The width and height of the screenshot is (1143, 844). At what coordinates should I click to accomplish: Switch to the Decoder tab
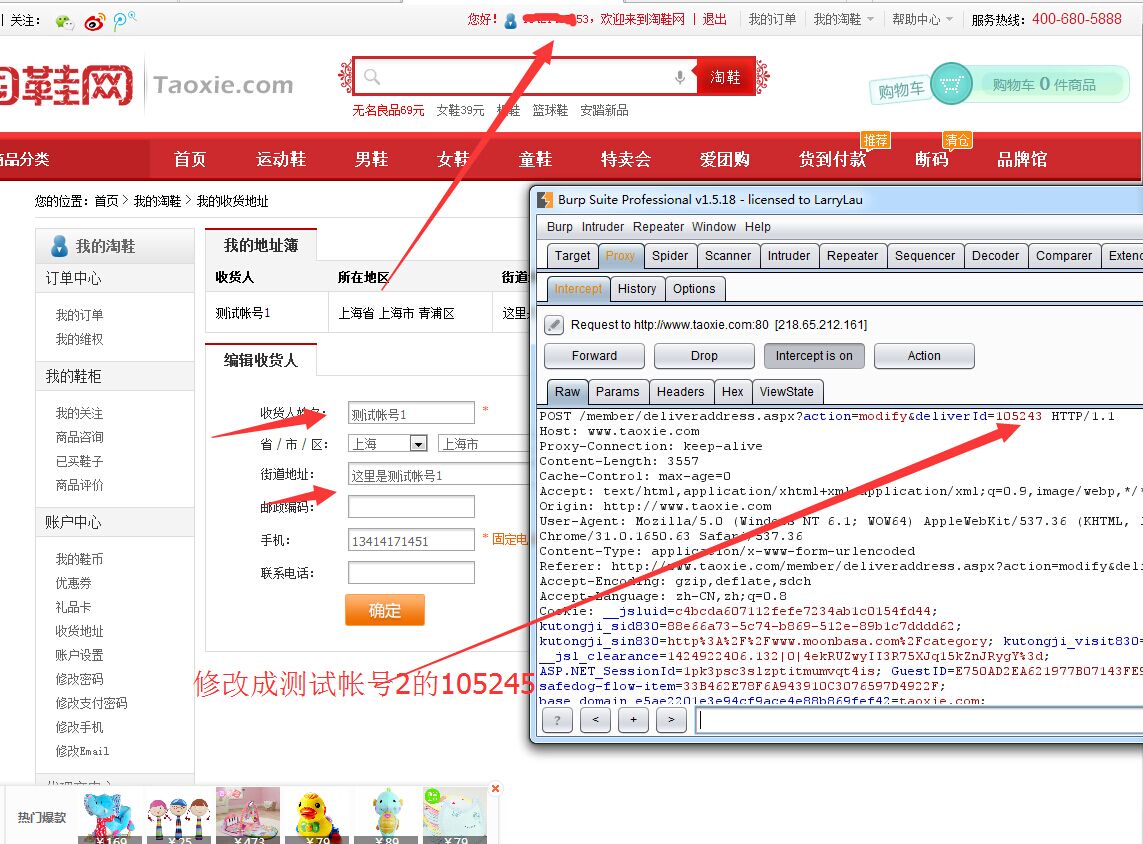click(995, 256)
